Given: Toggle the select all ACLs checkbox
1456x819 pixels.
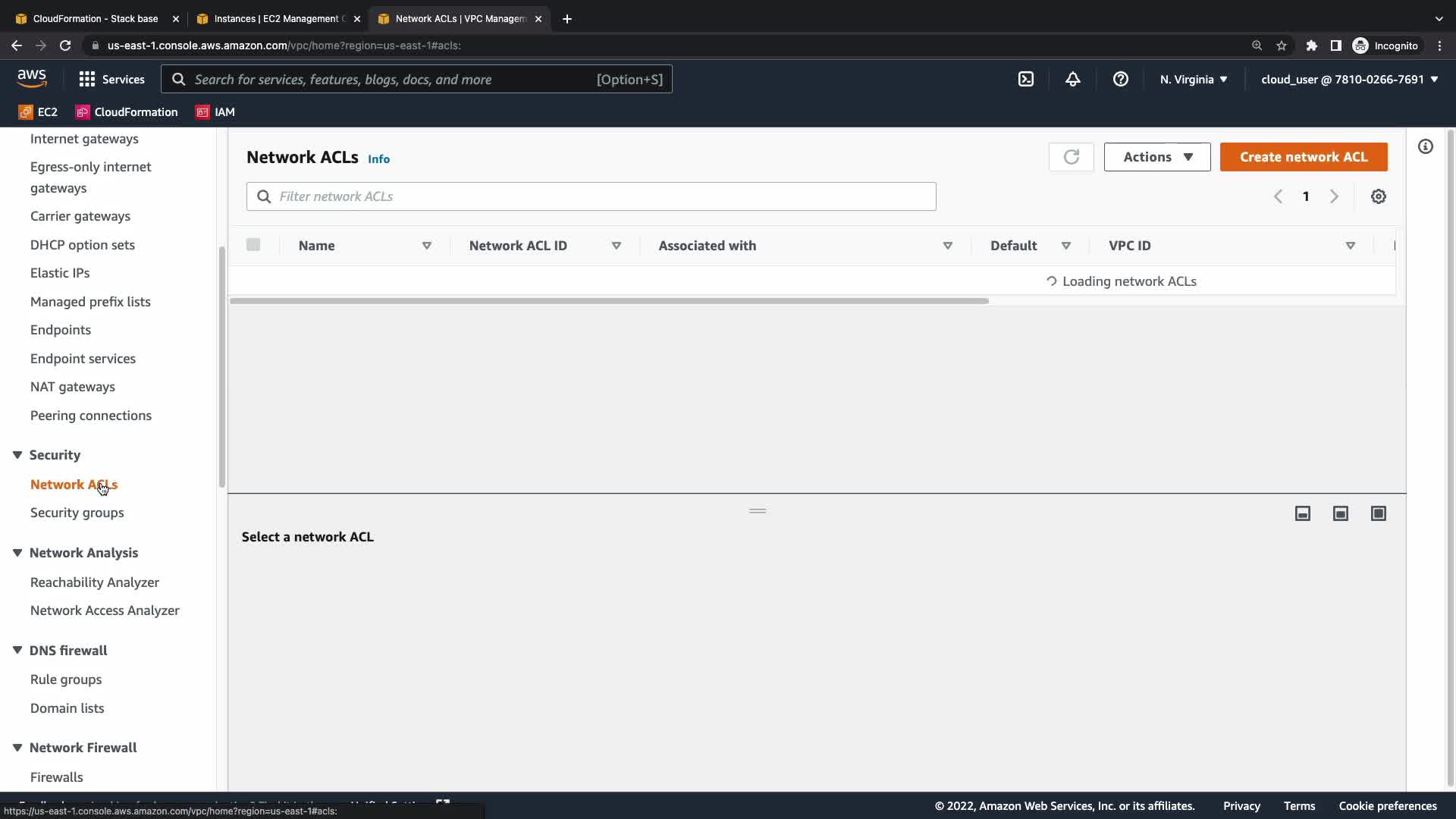Looking at the screenshot, I should click(253, 244).
